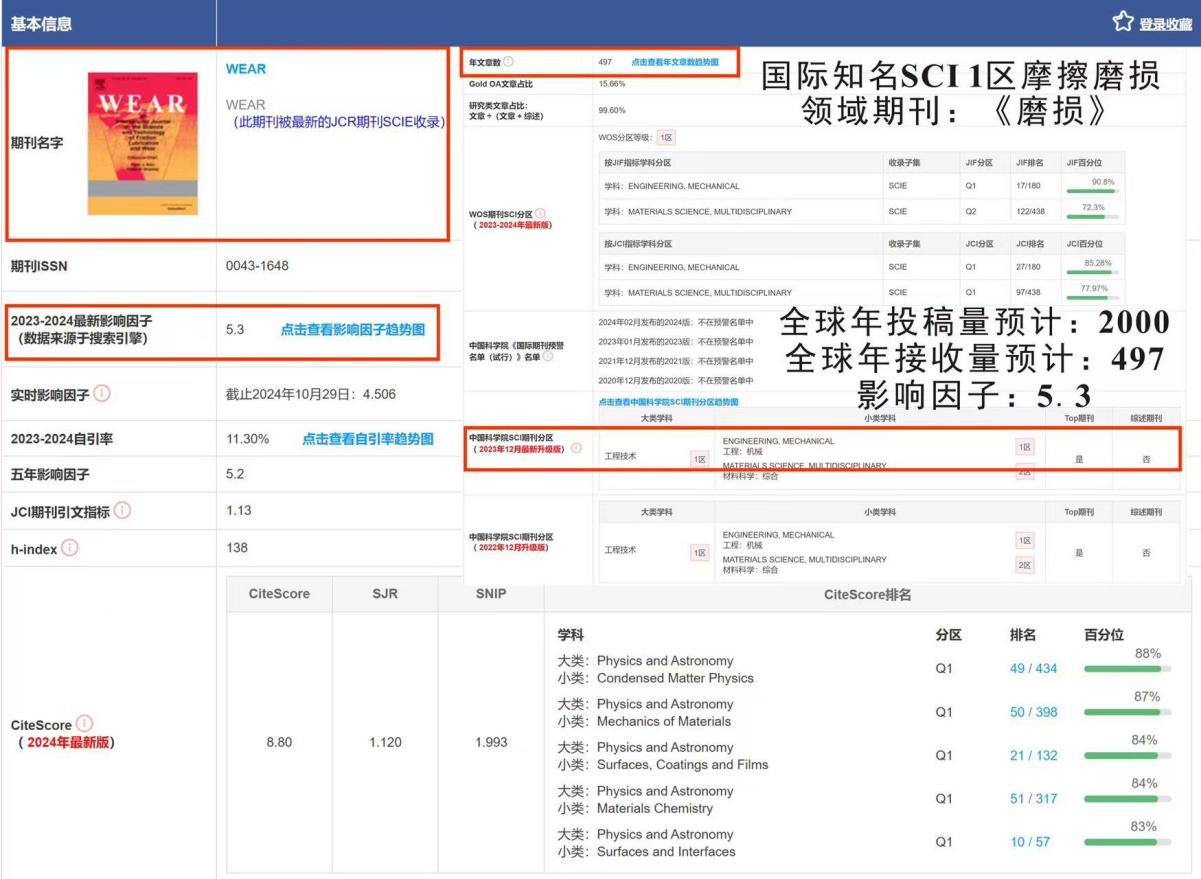Open 点击查看年文章数趋势图 link
Image resolution: width=1201 pixels, height=879 pixels.
(x=674, y=62)
